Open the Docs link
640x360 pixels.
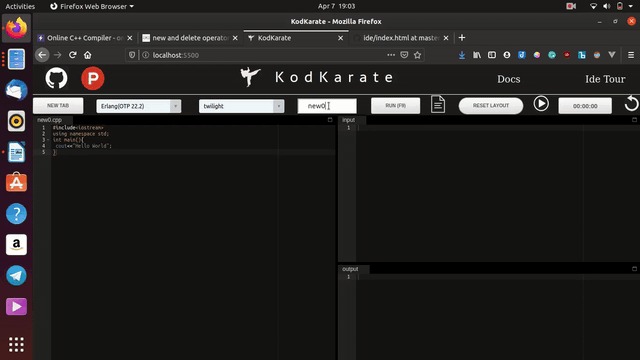click(x=509, y=79)
